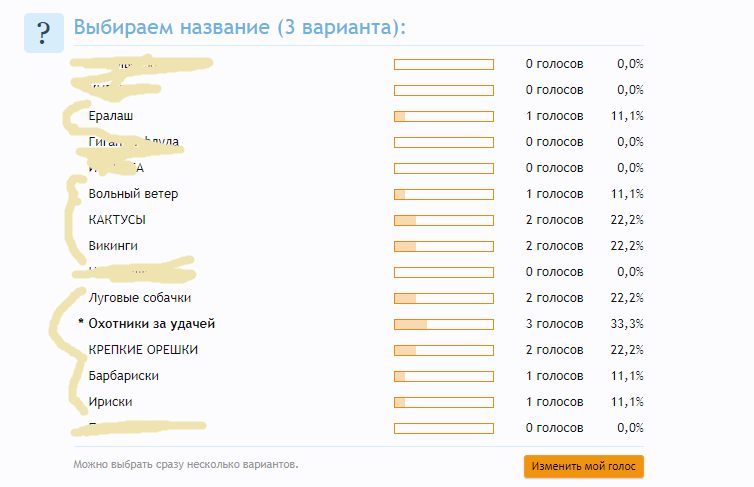Choose the "Барбариски" poll entry
754x487 pixels.
(x=124, y=376)
